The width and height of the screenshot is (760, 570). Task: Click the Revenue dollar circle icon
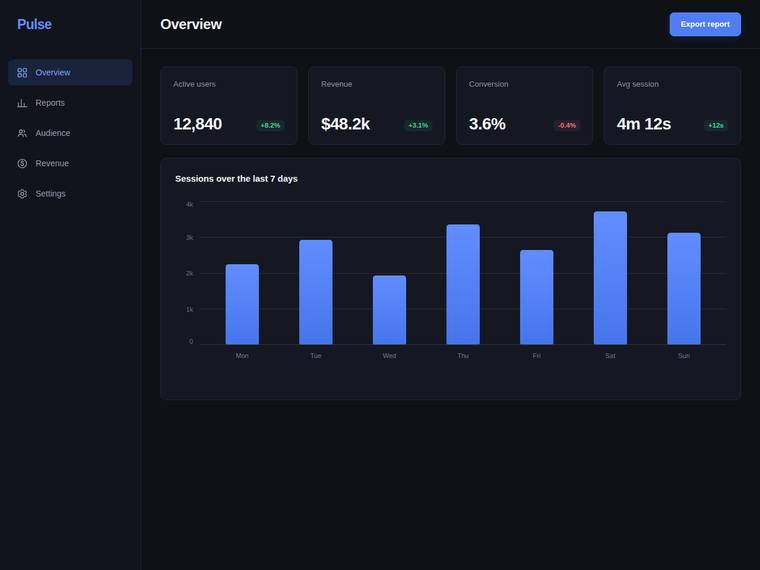tap(22, 163)
